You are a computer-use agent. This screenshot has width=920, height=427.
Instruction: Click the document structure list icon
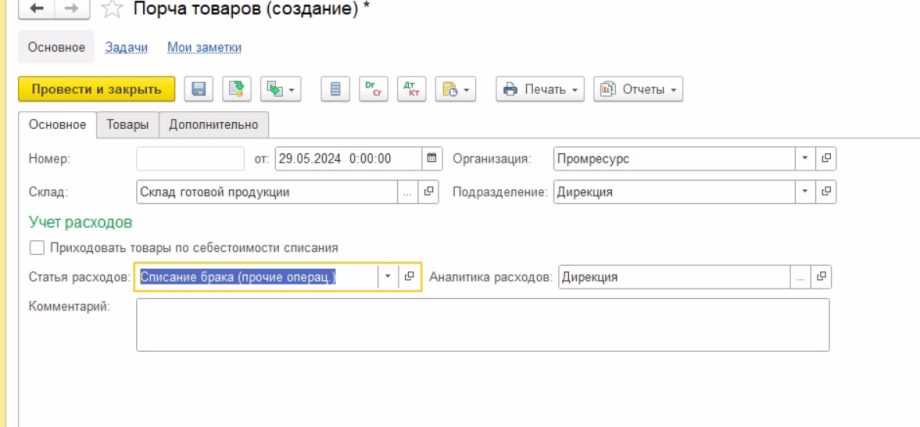click(336, 89)
